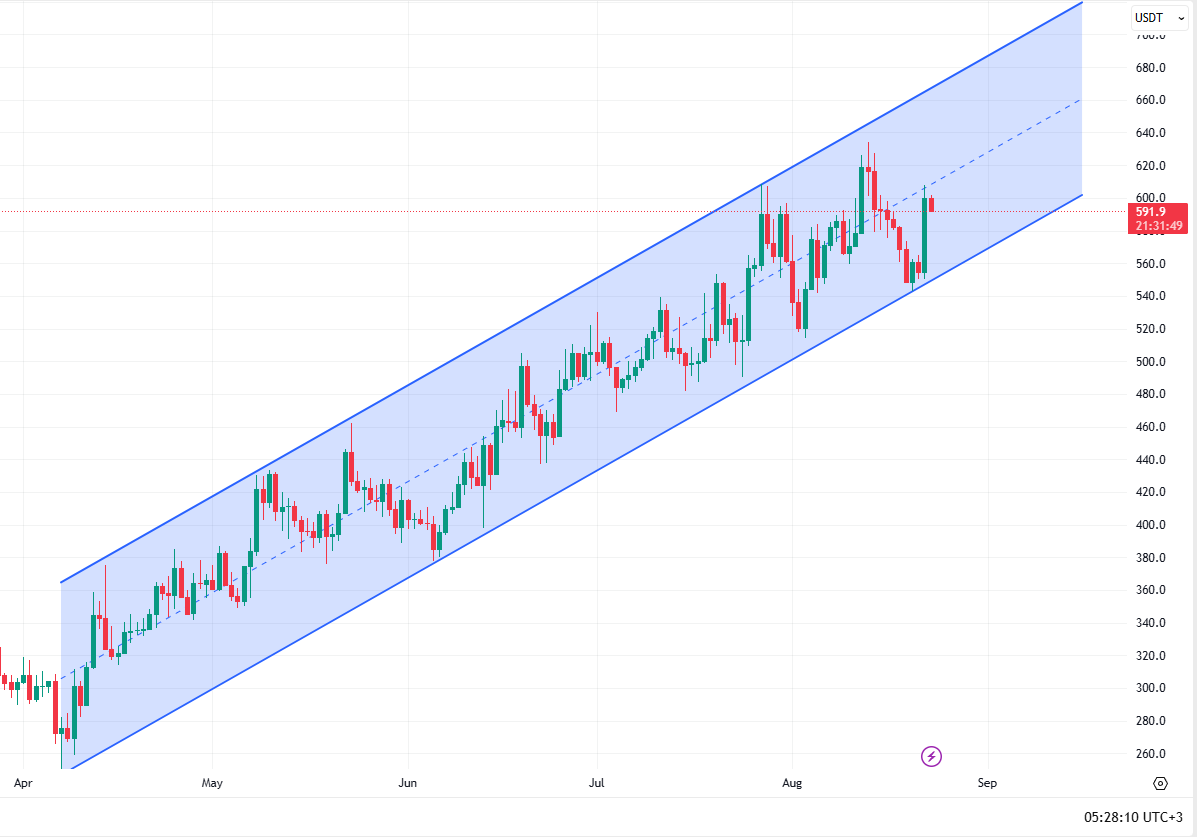
Task: Click the 260.0 level on price scale
Action: pyautogui.click(x=1151, y=754)
